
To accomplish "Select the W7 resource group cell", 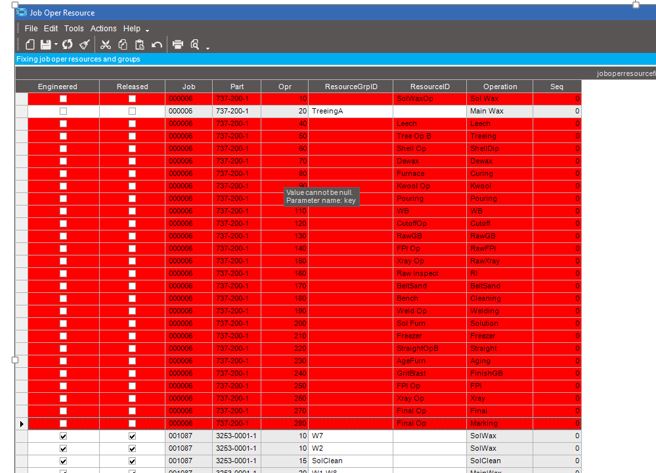I will [x=351, y=436].
